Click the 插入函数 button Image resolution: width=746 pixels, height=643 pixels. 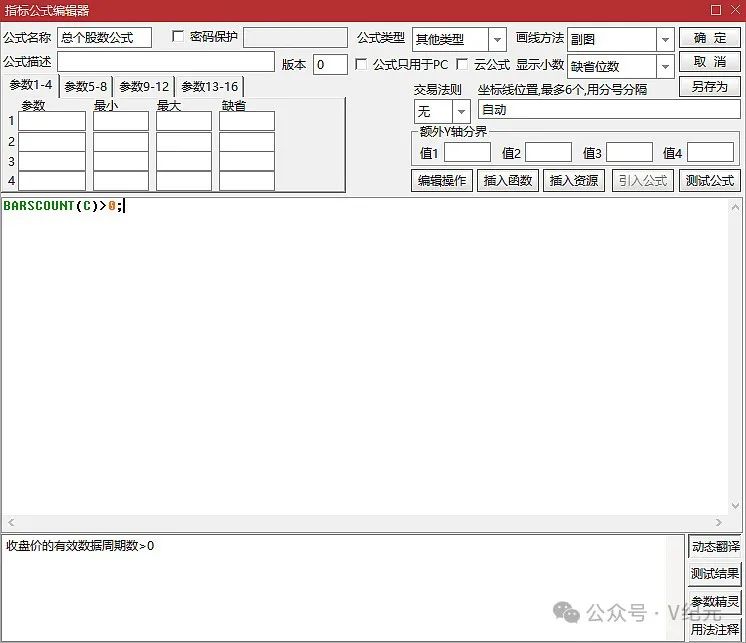coord(508,181)
